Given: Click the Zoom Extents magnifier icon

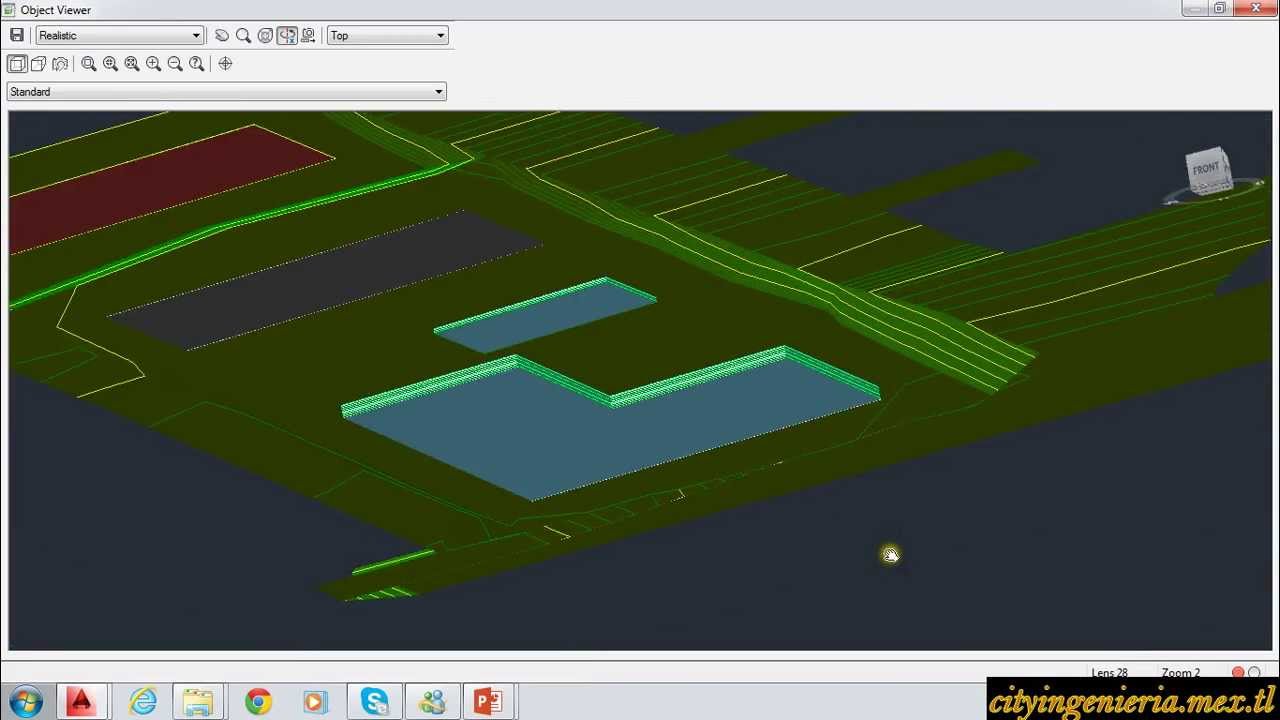Looking at the screenshot, I should [132, 63].
